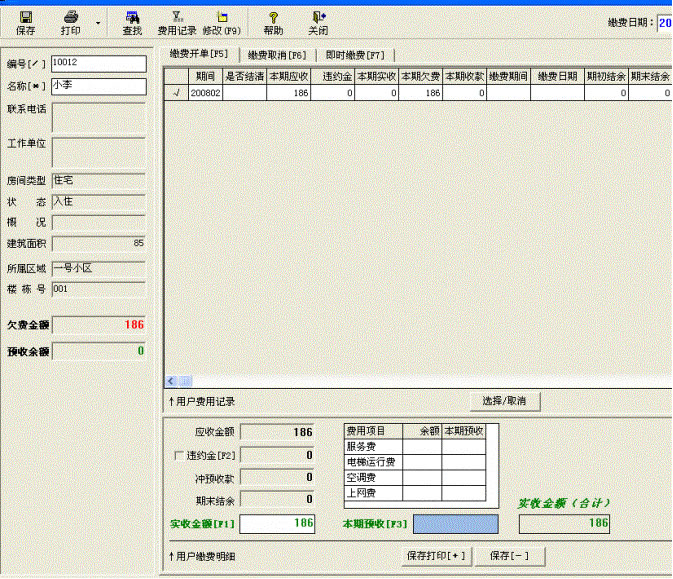Click the 期末结余 value field in payment details
673x579 pixels.
tap(277, 499)
